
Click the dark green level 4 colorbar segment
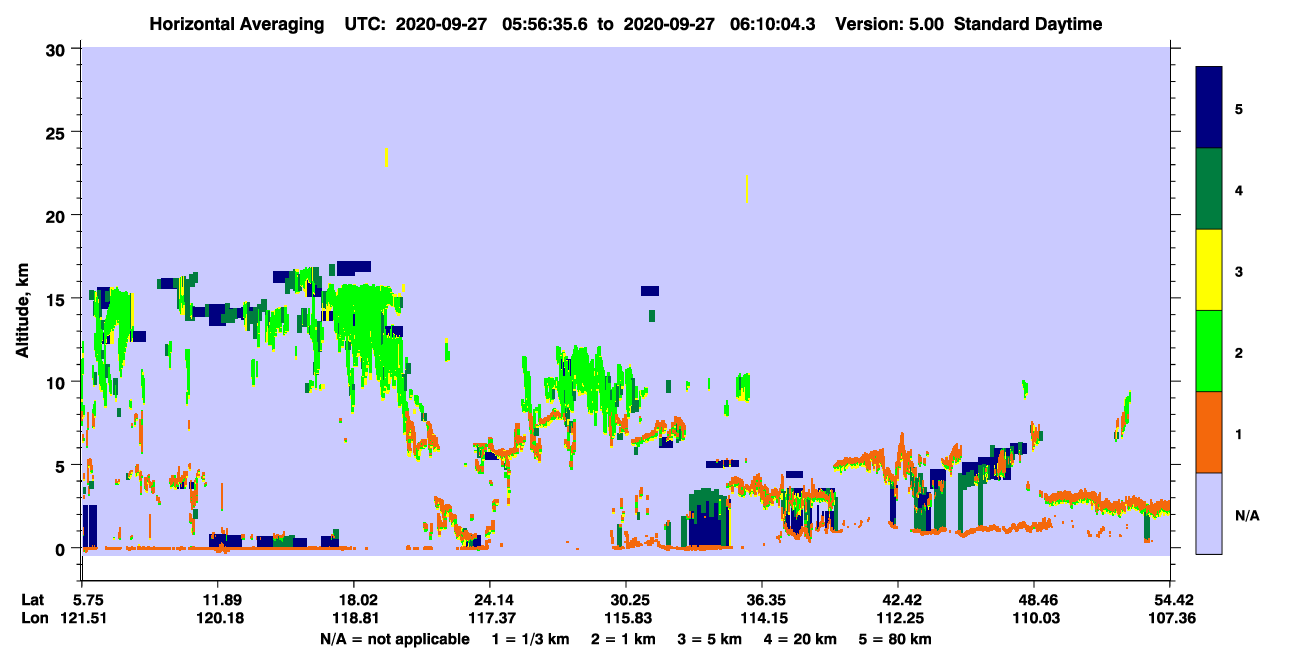click(1209, 189)
